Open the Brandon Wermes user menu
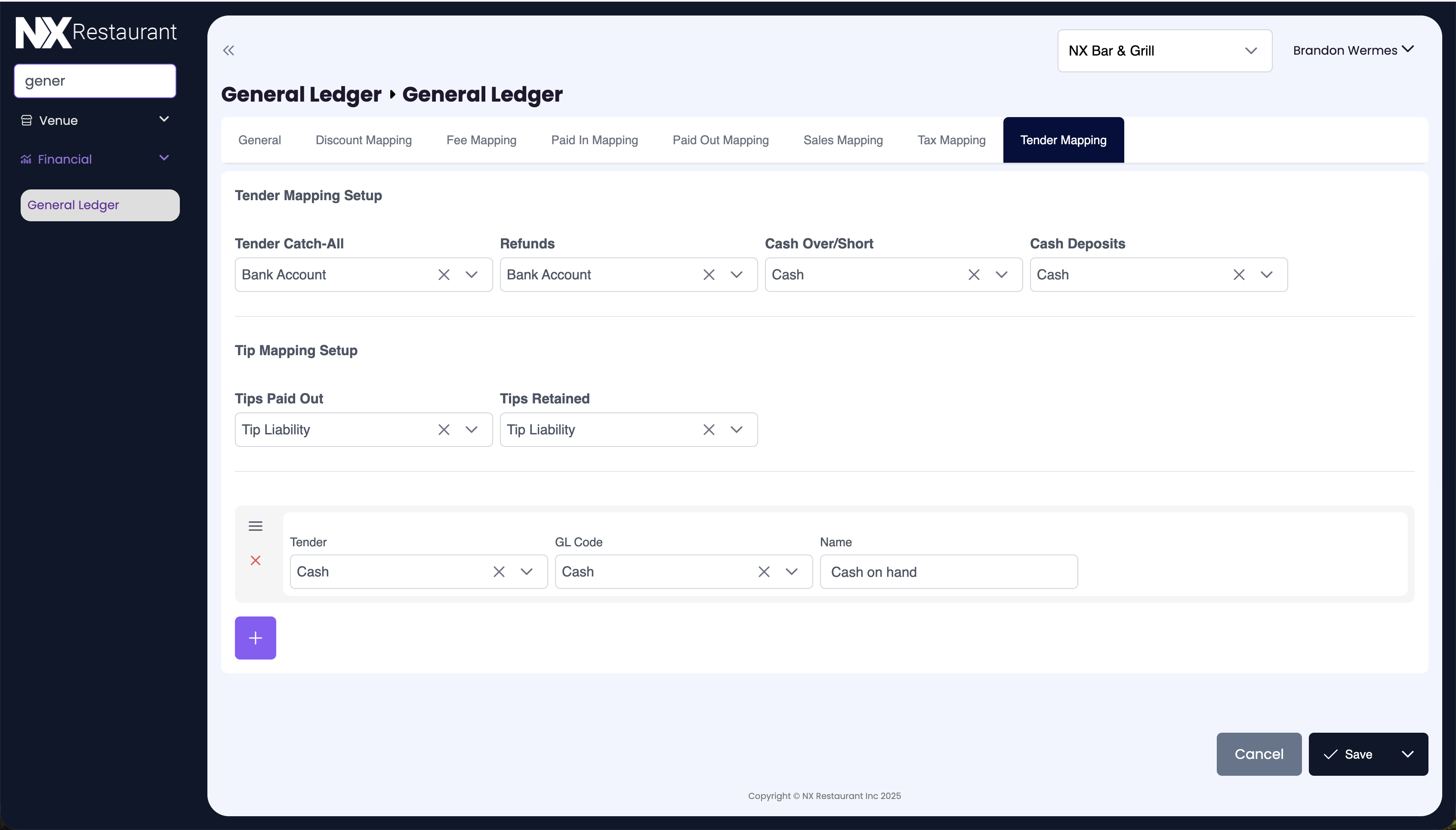Screen dimensions: 1456x830 click(1353, 50)
